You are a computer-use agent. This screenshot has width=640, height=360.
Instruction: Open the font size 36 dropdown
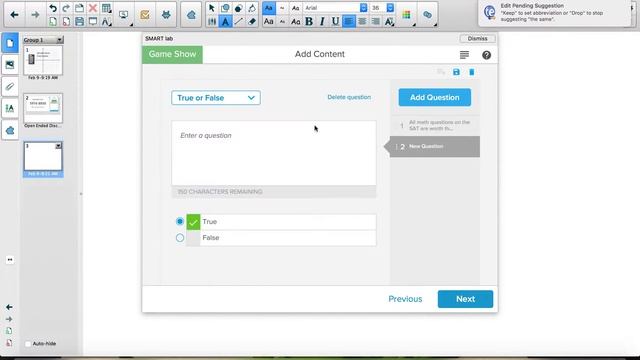[390, 8]
